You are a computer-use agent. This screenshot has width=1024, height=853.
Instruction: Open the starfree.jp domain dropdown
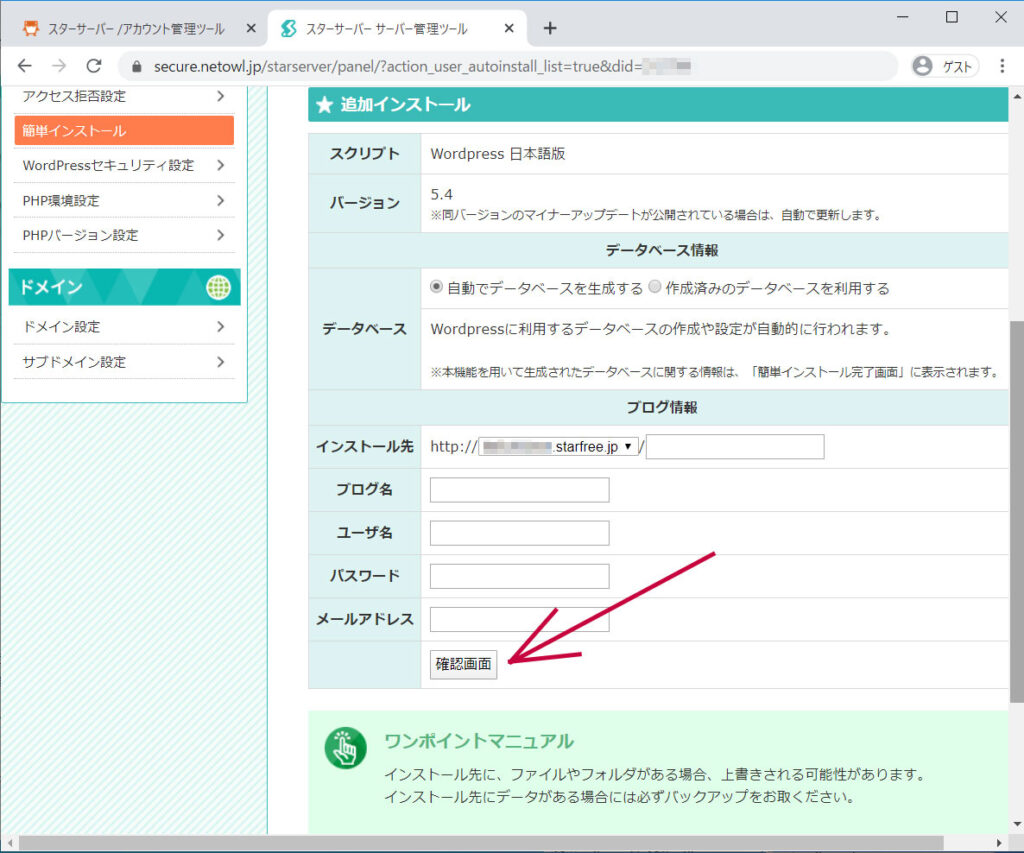click(558, 447)
